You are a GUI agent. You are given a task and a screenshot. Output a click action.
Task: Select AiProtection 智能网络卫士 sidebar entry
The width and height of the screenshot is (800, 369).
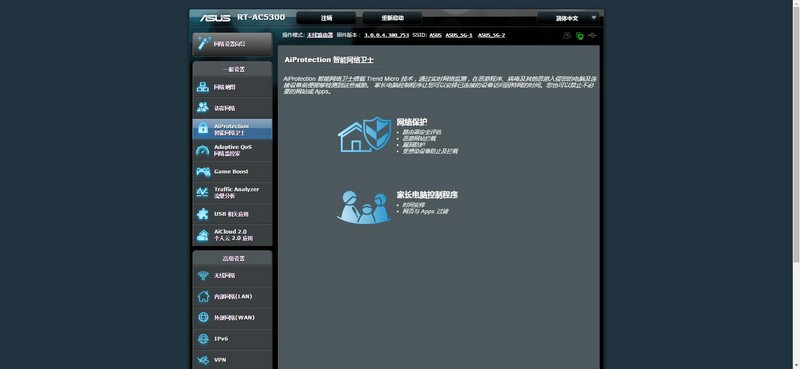[x=232, y=129]
